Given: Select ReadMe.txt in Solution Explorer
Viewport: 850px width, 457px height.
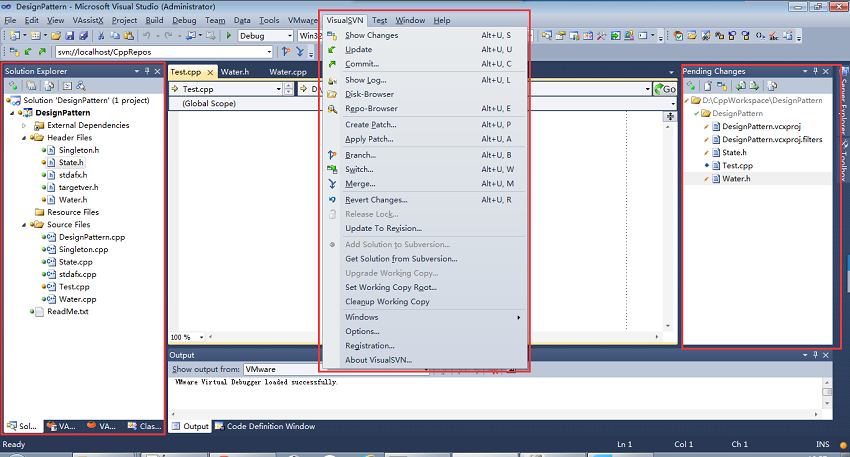Looking at the screenshot, I should click(68, 311).
